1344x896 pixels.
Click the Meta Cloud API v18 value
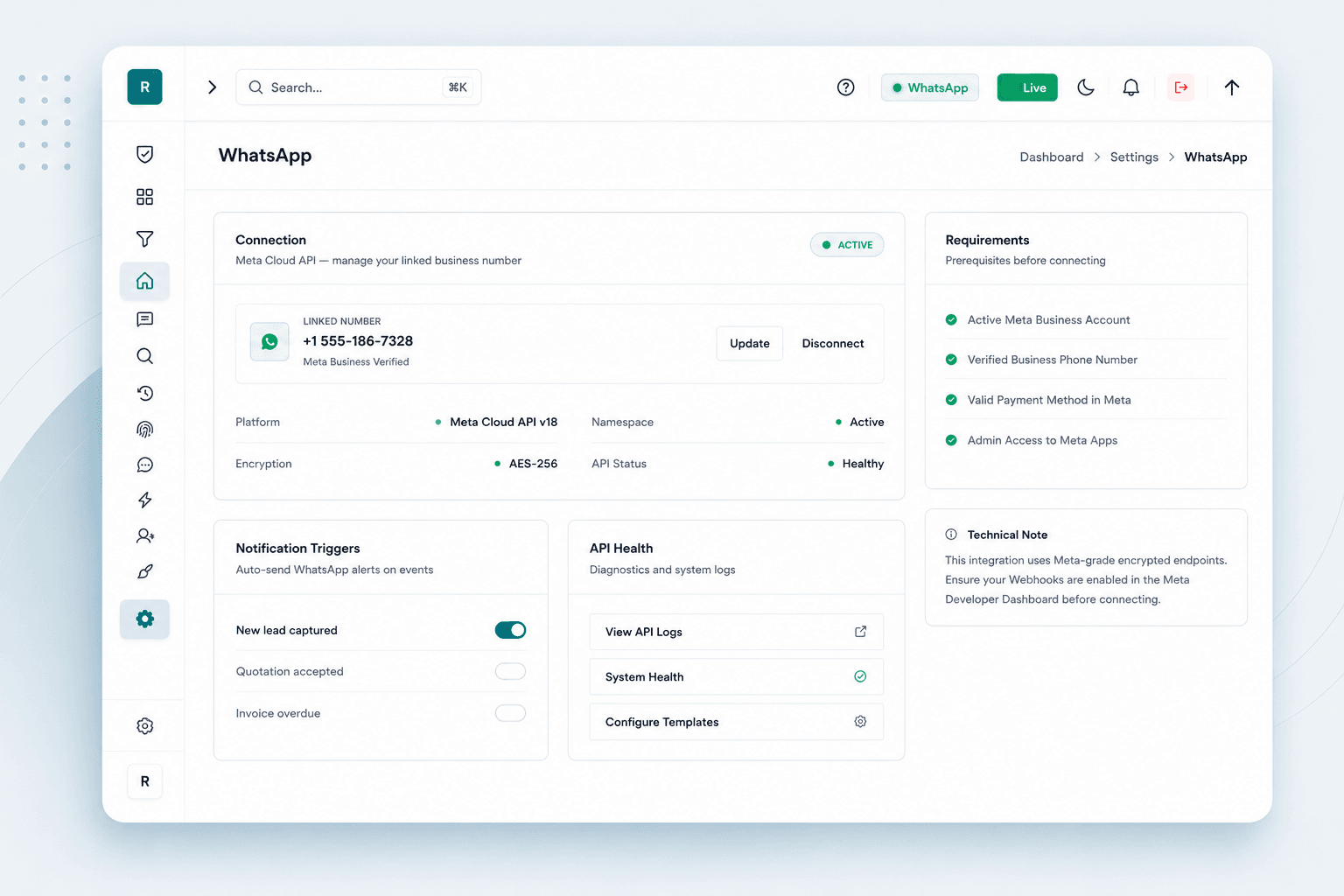point(503,422)
